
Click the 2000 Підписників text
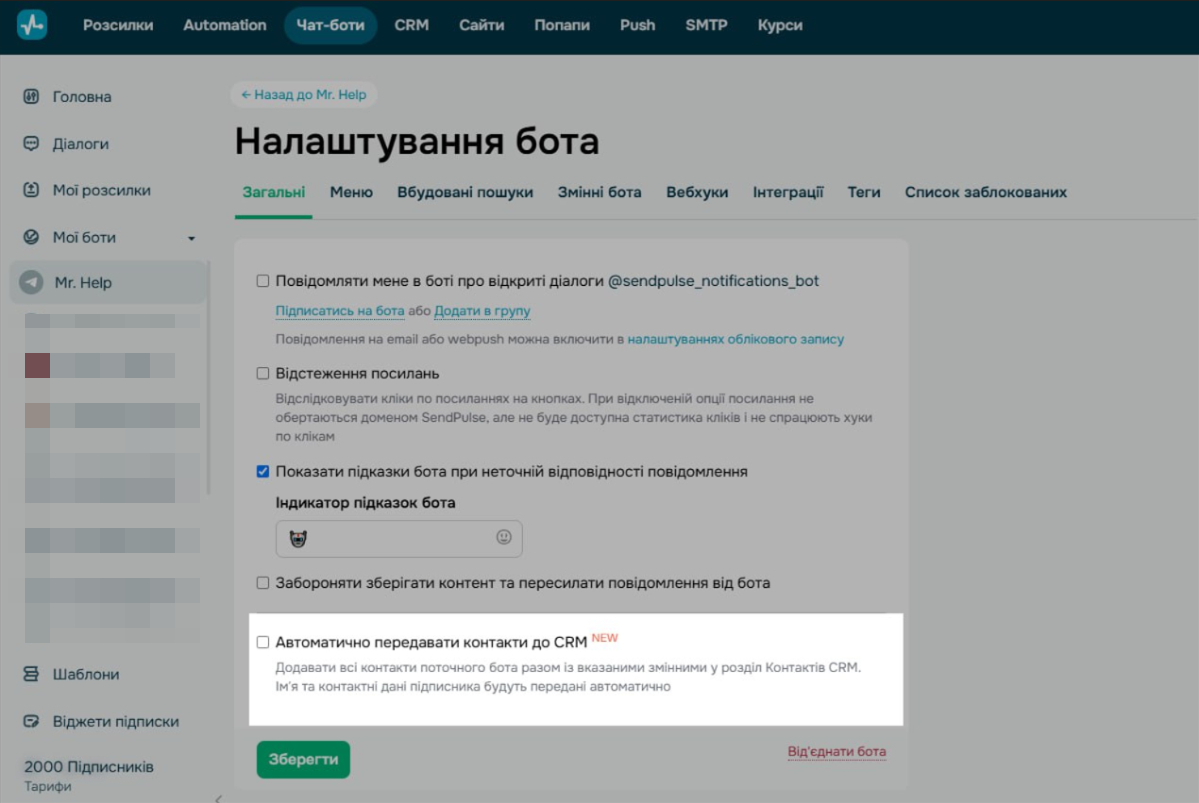[x=89, y=766]
